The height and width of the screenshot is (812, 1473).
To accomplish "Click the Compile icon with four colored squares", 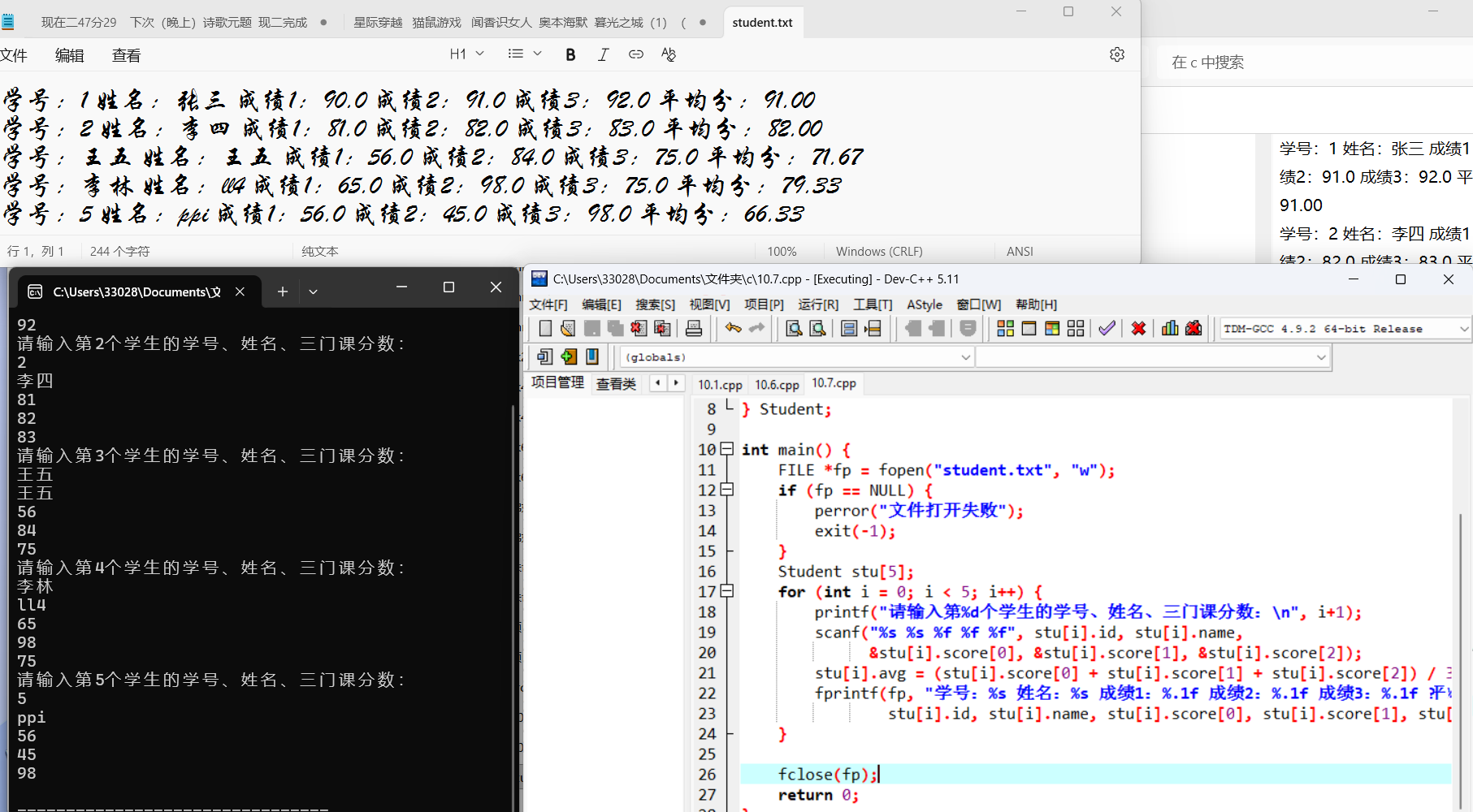I will point(1006,328).
